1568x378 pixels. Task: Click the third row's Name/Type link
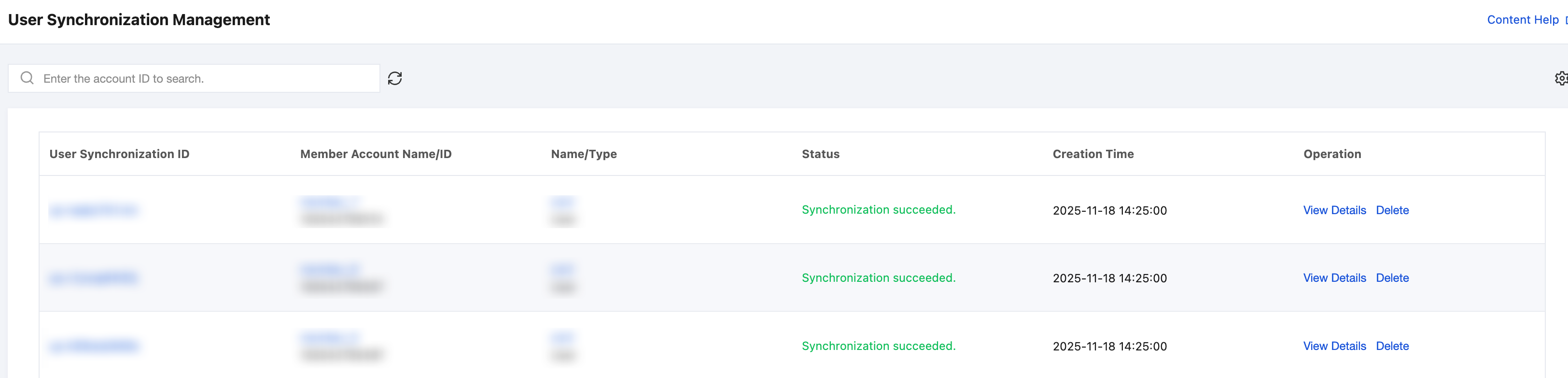pos(562,338)
